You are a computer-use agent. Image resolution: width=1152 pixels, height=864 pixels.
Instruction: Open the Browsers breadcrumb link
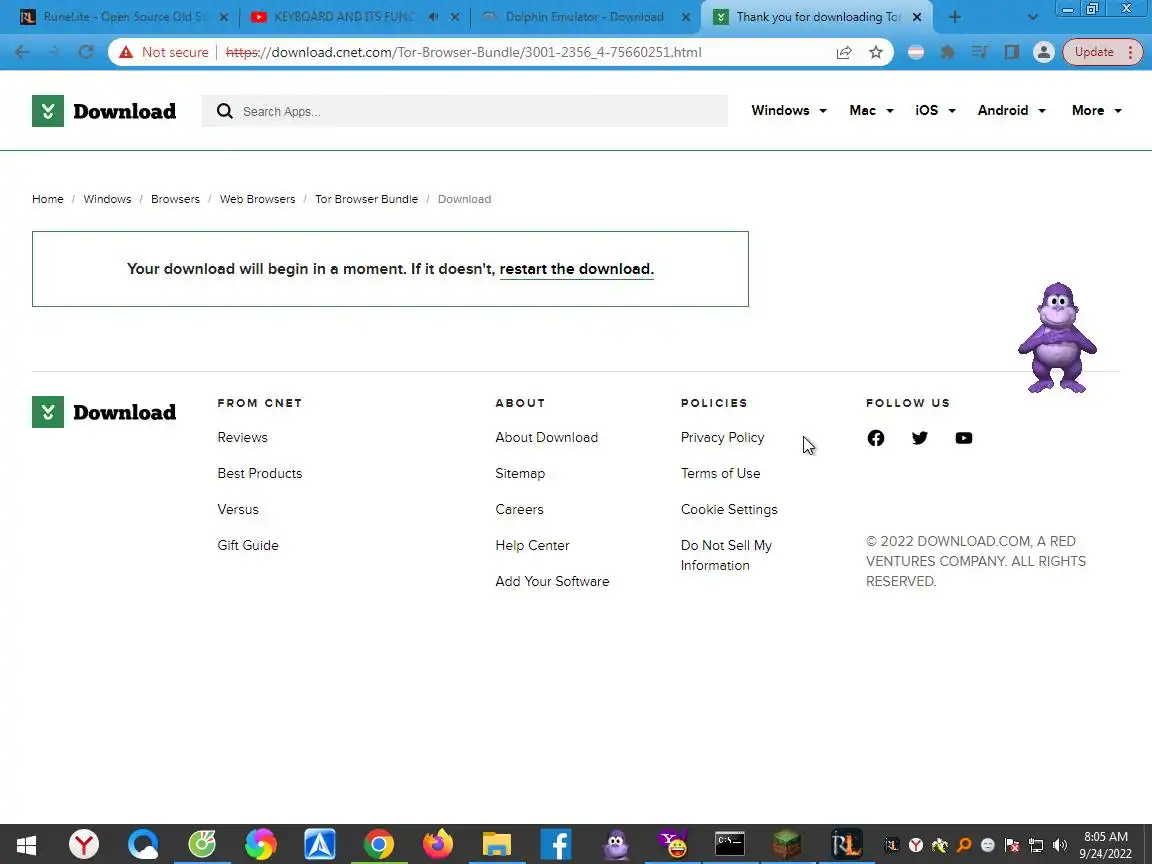tap(175, 199)
